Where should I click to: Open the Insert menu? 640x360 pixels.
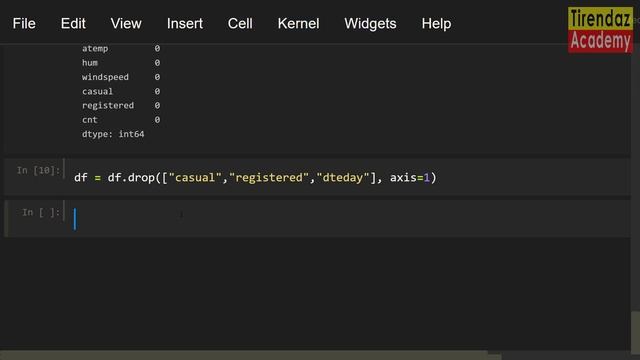click(x=184, y=24)
